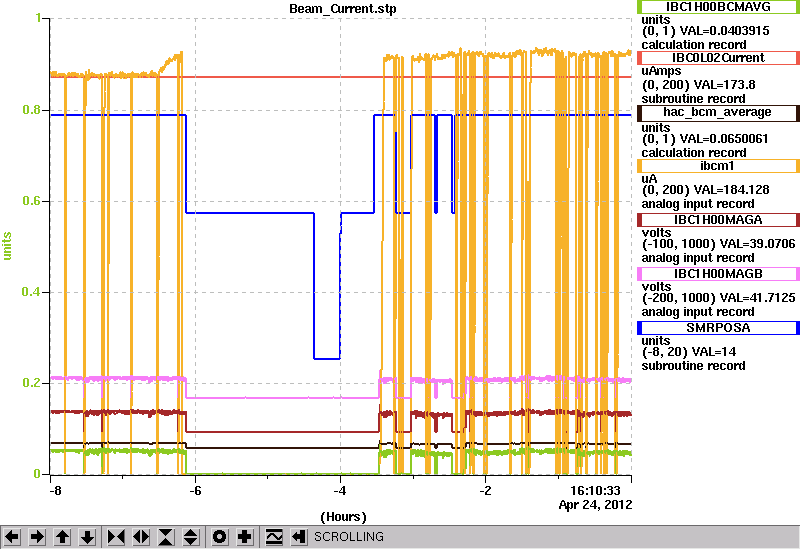Click the -2 tick label on time axis

click(x=485, y=491)
